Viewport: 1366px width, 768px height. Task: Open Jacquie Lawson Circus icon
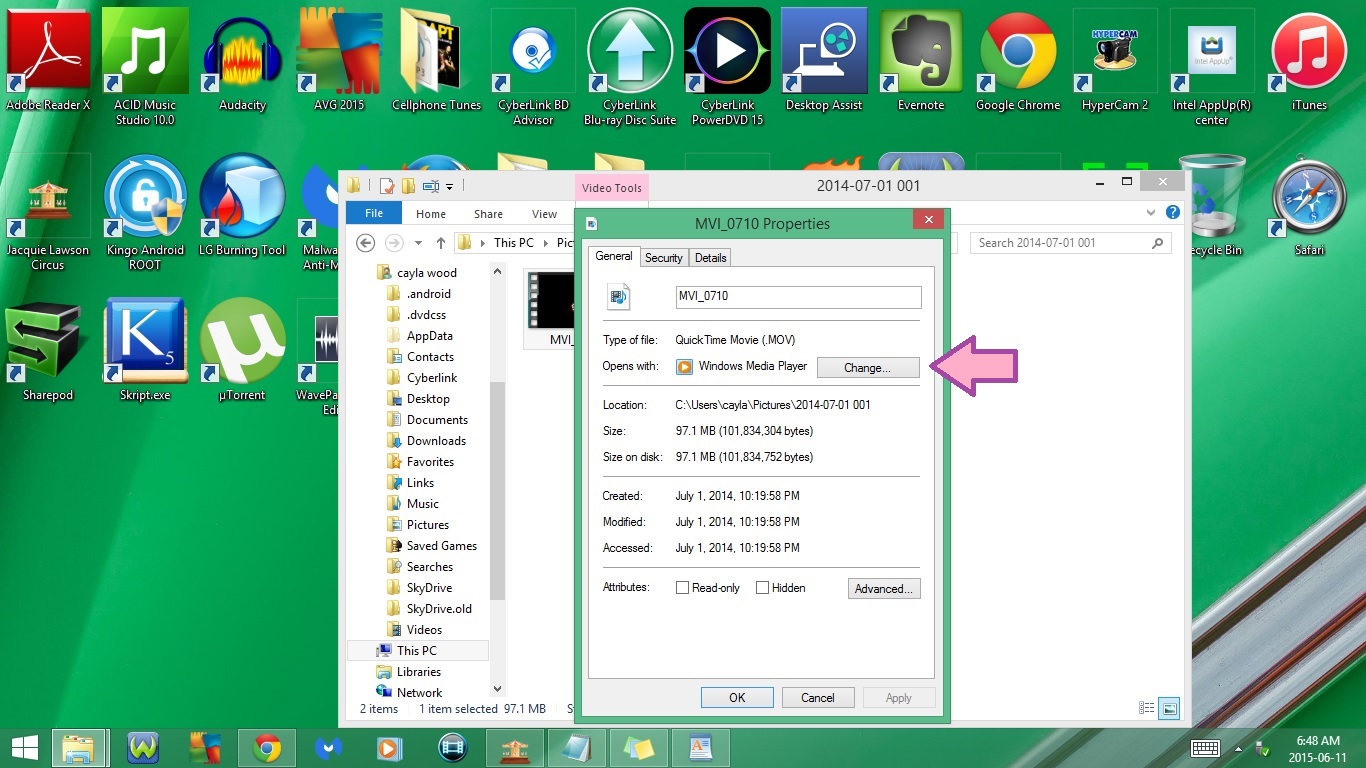coord(48,212)
